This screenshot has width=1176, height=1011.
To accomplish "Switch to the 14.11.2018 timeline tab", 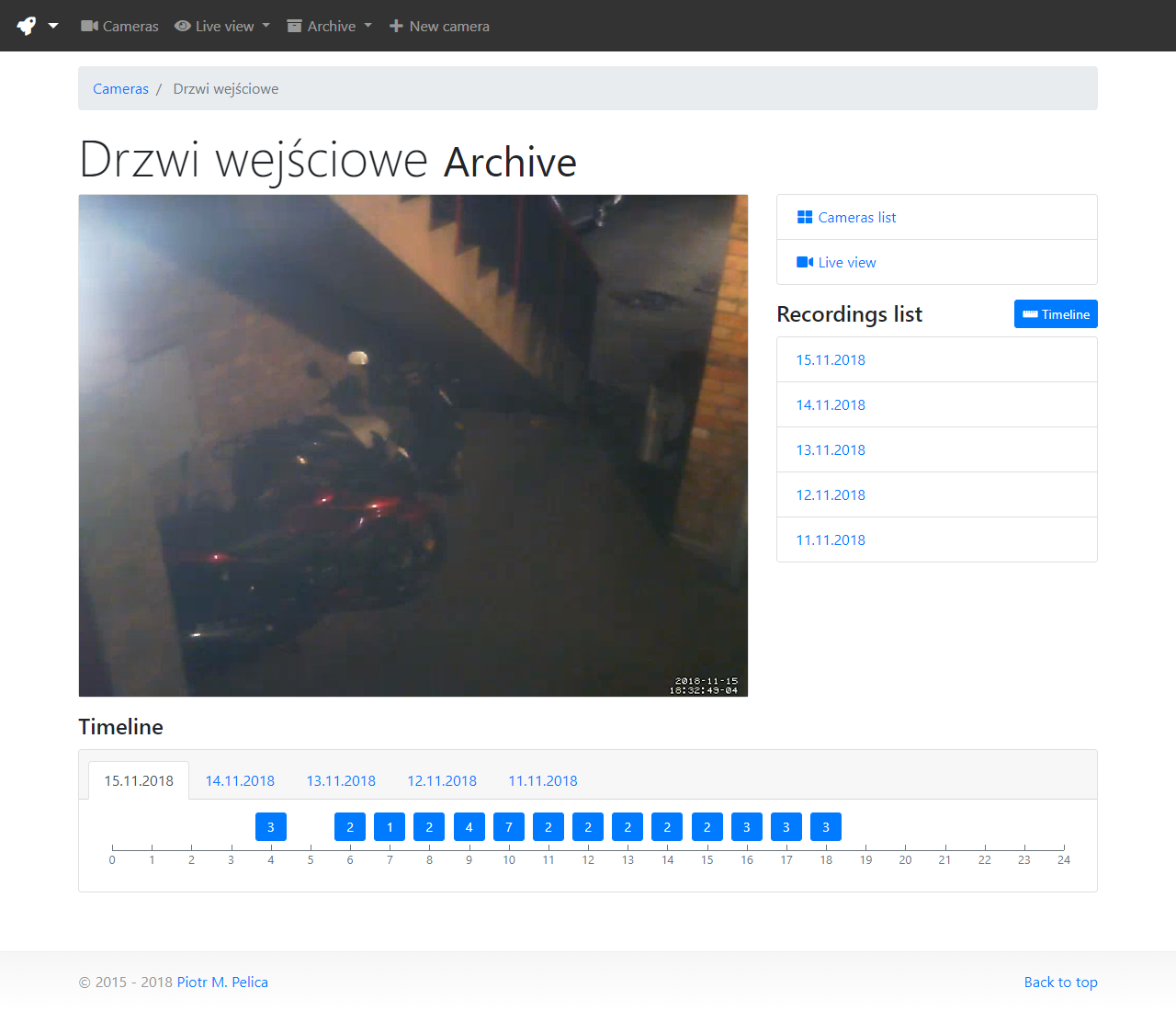I will [240, 780].
